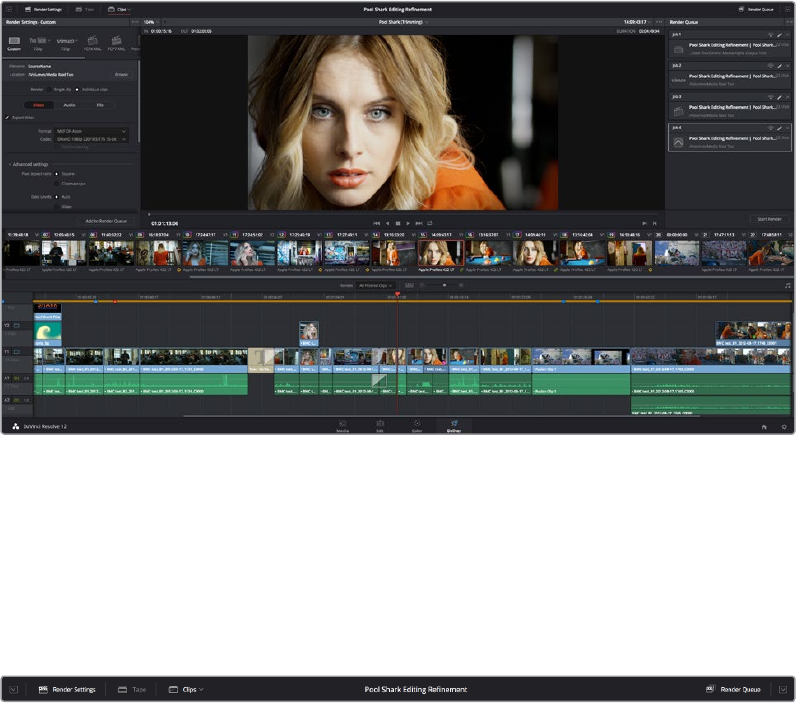Open the Format dropdown

point(92,130)
